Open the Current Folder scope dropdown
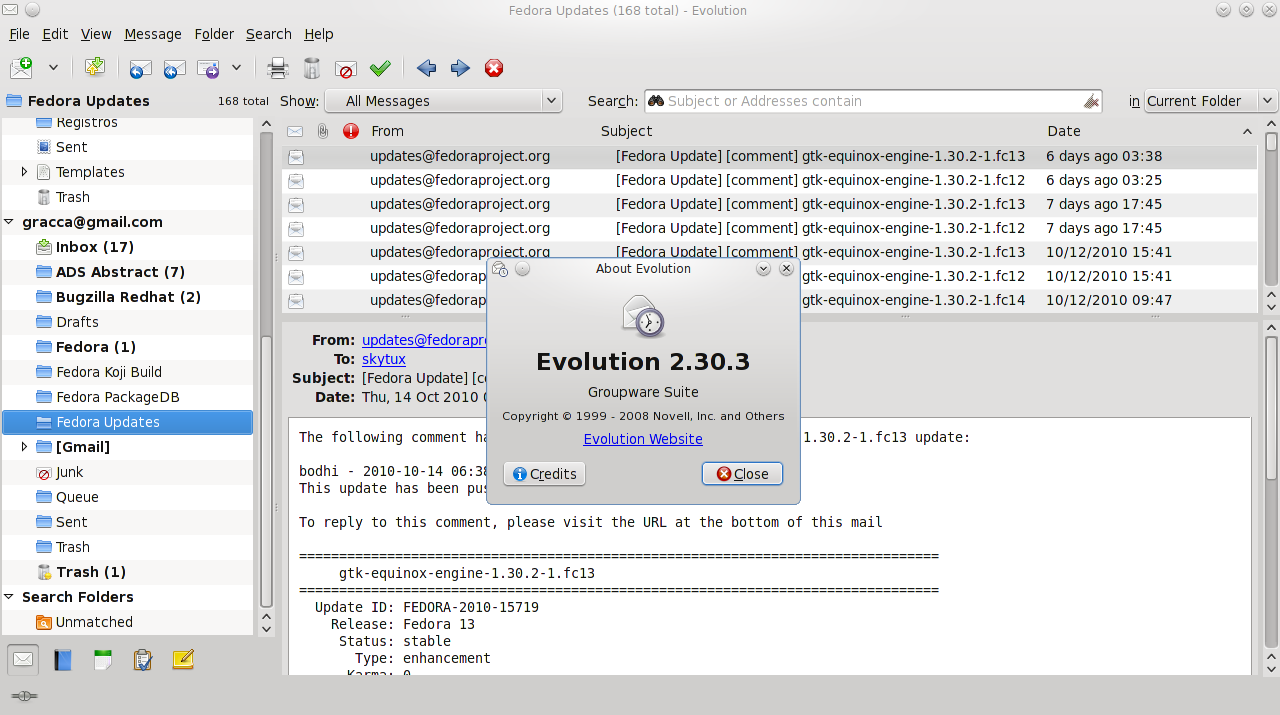1280x715 pixels. (x=1210, y=101)
